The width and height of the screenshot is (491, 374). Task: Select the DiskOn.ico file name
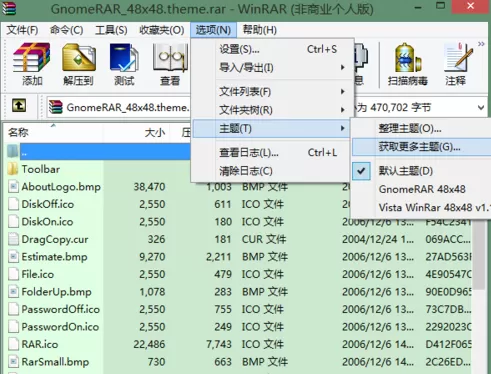click(47, 222)
